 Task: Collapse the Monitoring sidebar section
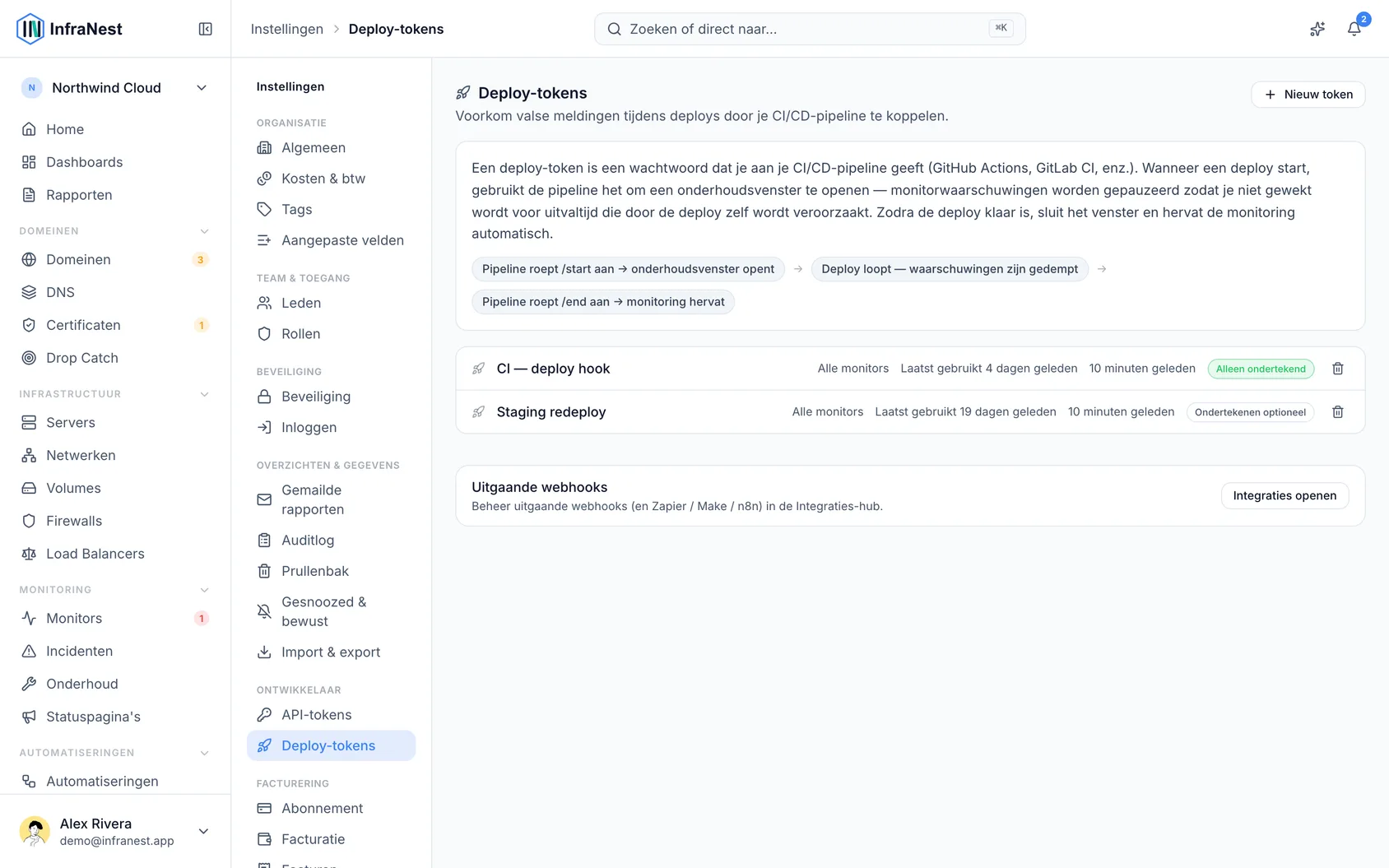click(x=204, y=590)
